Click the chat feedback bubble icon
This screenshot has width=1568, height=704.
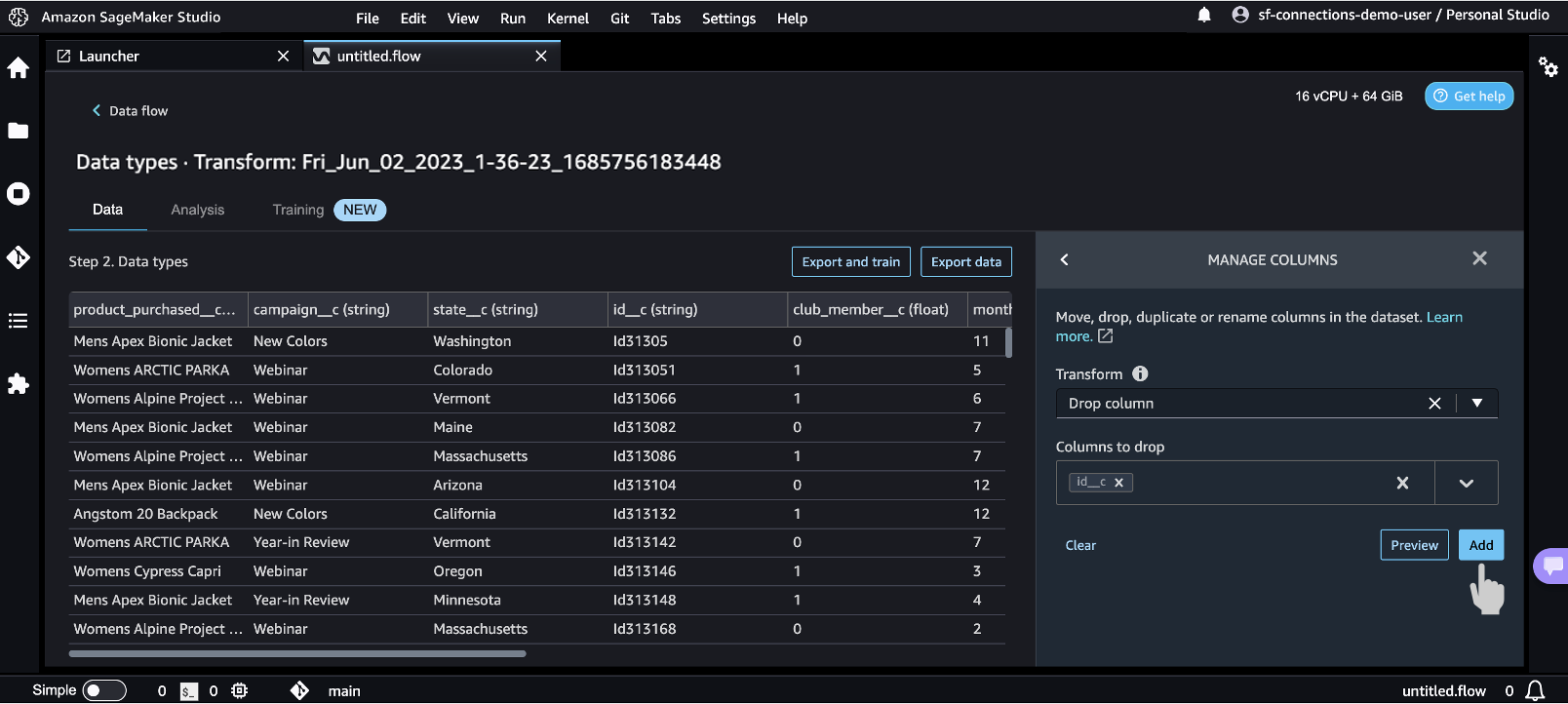(x=1552, y=566)
